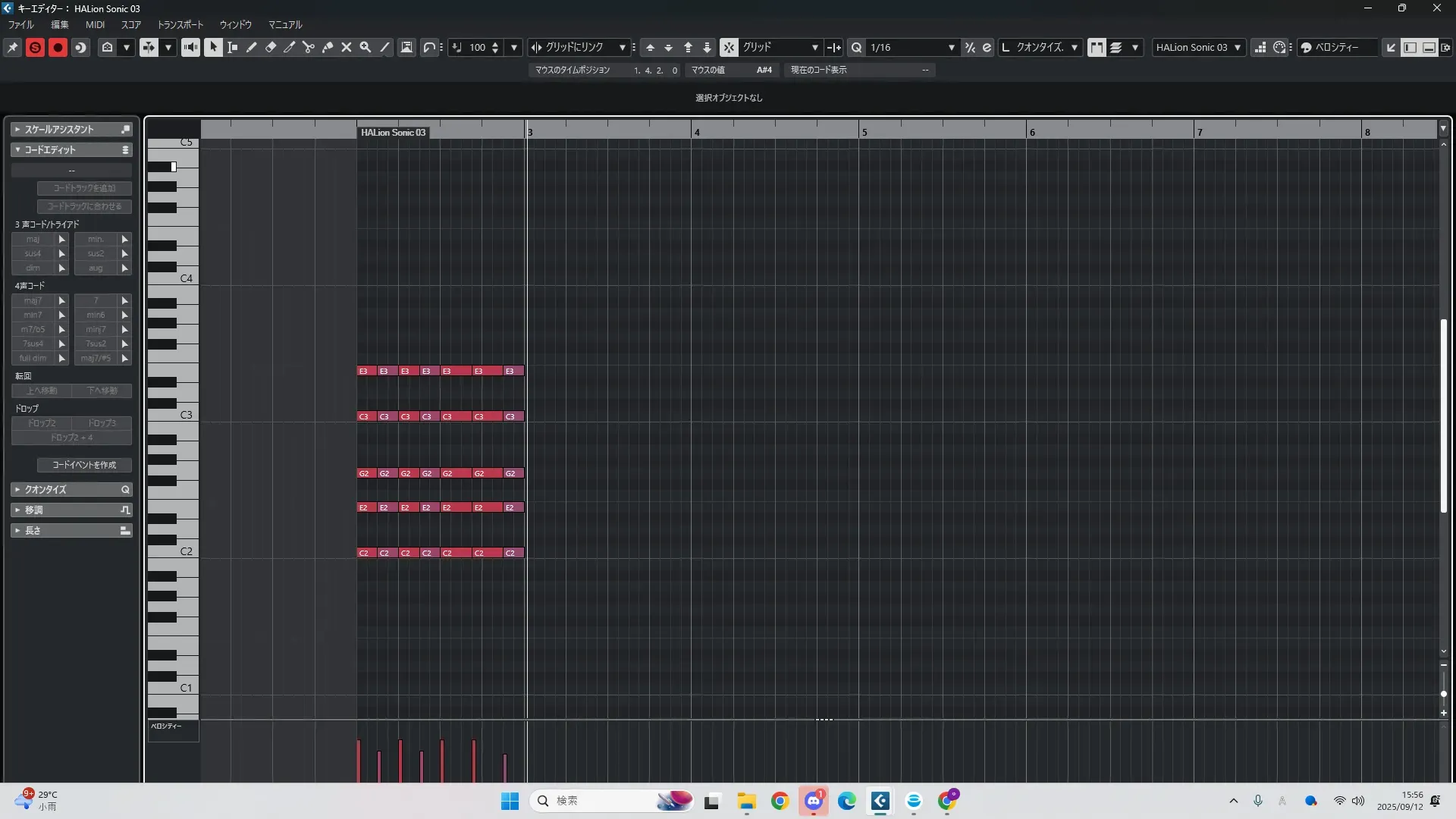Open the トランスポート menu
Screen dimensions: 1456x819
[180, 24]
